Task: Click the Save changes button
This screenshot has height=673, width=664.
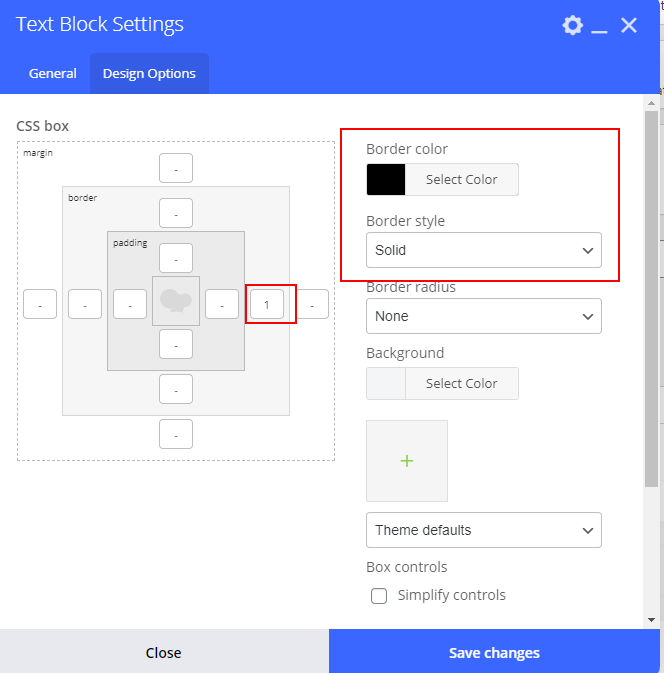Action: pyautogui.click(x=494, y=652)
